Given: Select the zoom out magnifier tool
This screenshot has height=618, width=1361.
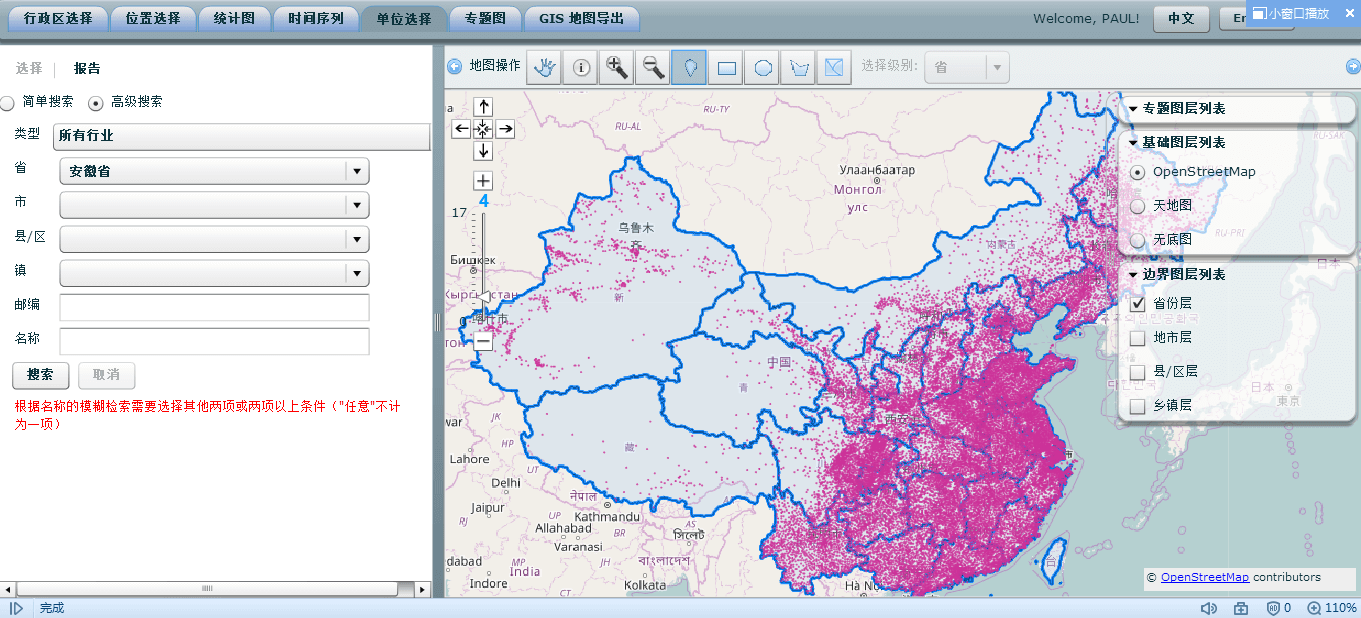Looking at the screenshot, I should (653, 67).
